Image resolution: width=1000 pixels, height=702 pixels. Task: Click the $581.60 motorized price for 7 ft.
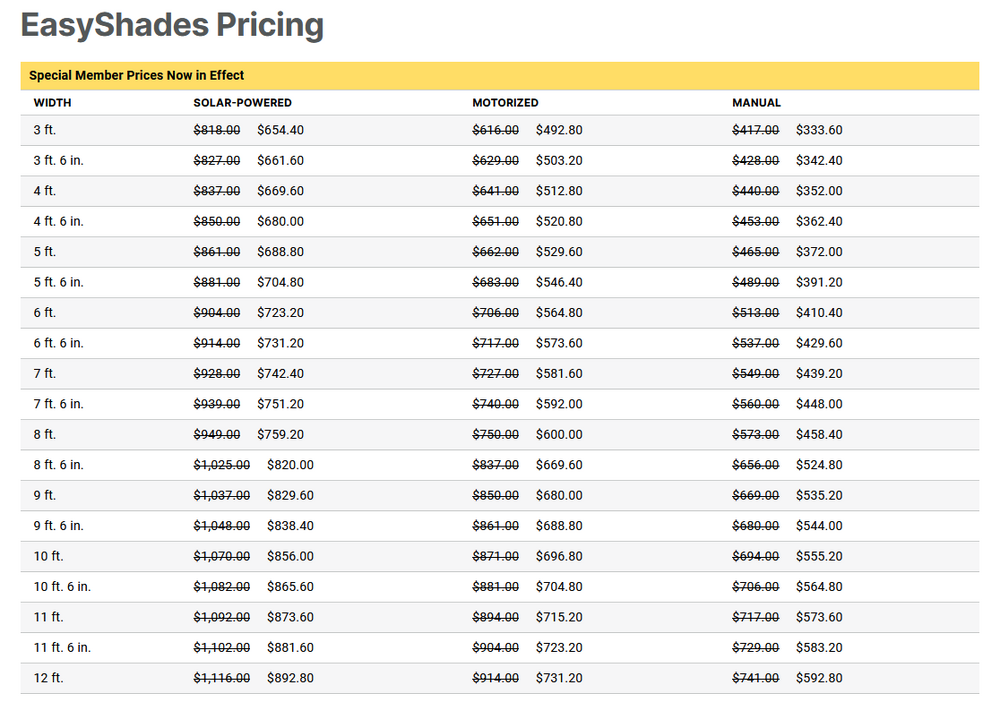(x=559, y=374)
